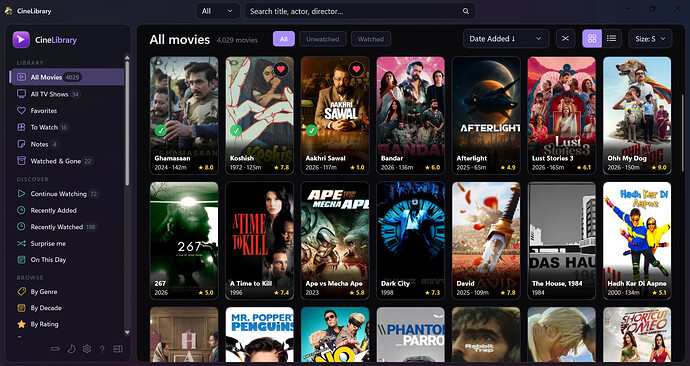Open the Size: S dropdown
Image resolution: width=690 pixels, height=366 pixels.
tap(650, 39)
